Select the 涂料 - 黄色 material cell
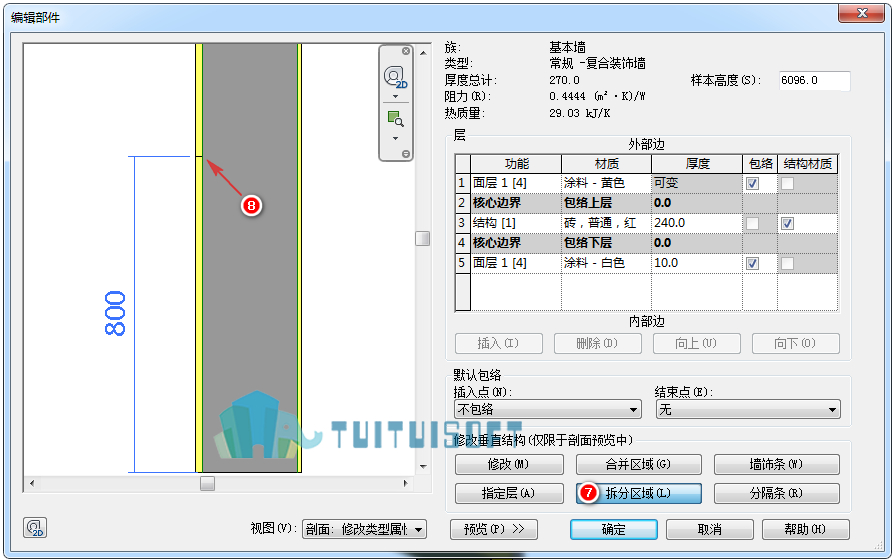This screenshot has width=892, height=560. click(606, 183)
